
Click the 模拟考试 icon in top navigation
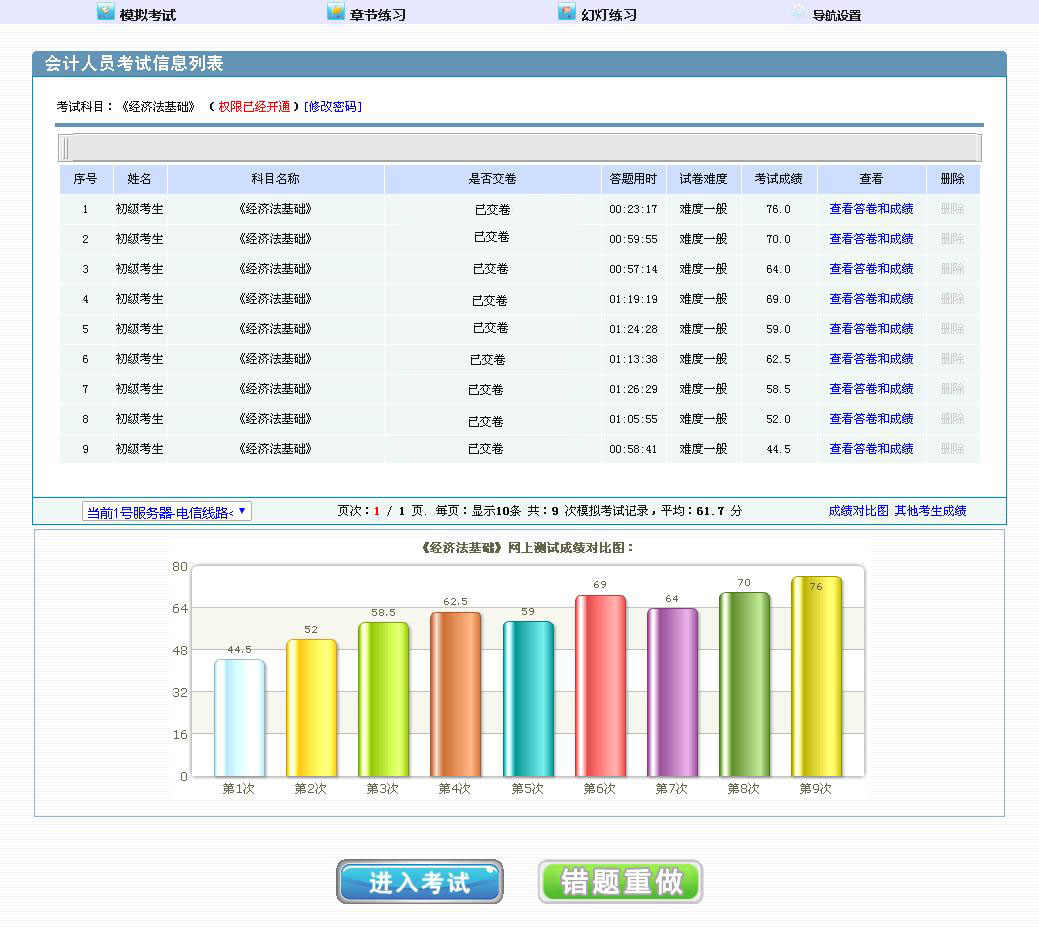(x=105, y=12)
